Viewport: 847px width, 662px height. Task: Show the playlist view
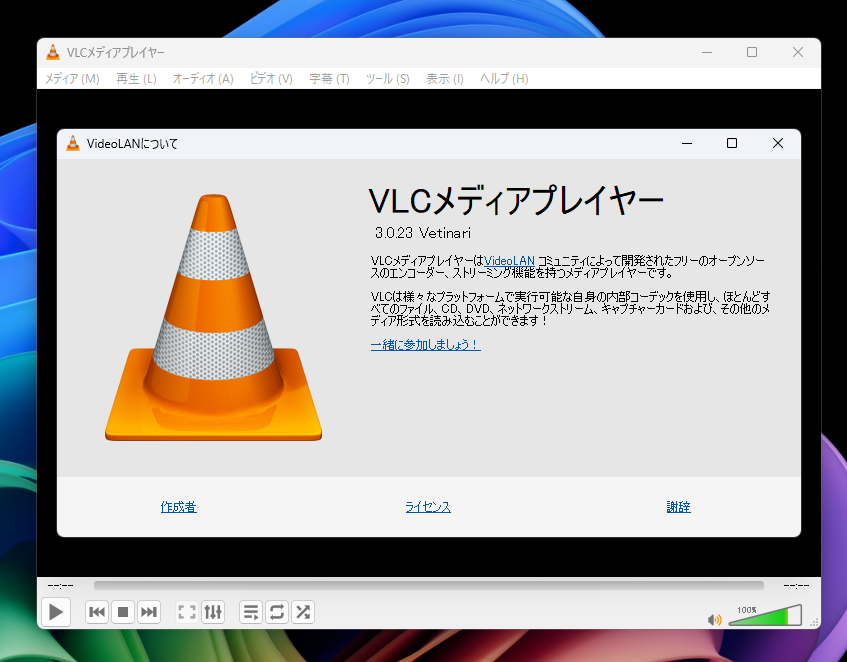250,611
